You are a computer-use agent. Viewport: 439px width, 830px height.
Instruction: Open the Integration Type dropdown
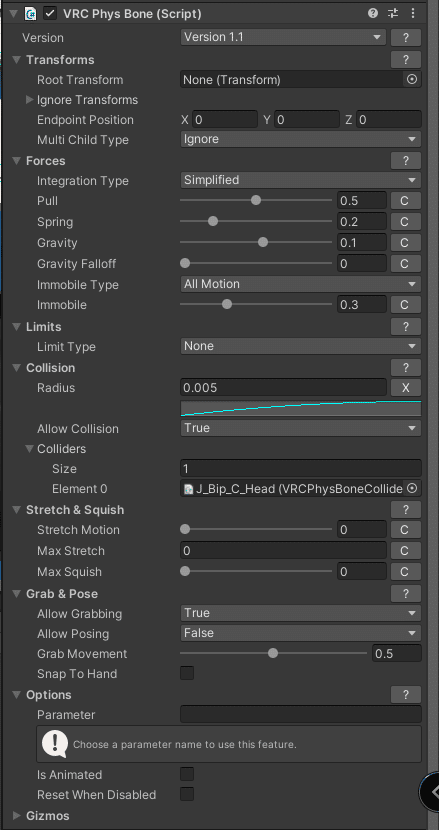tap(301, 180)
